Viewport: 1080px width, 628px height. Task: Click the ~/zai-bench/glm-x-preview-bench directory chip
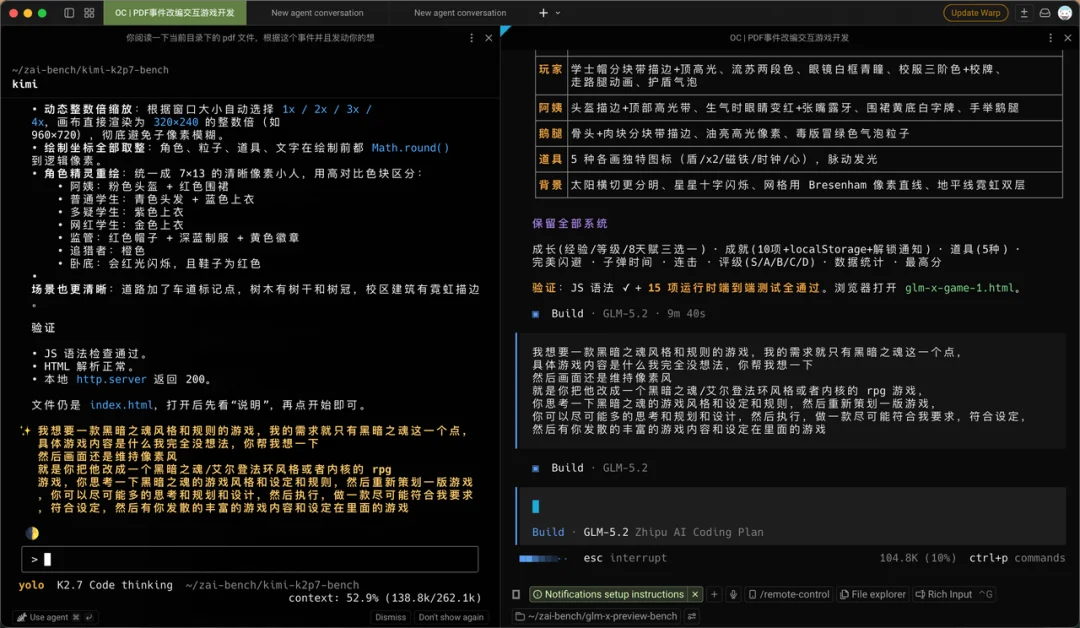click(596, 616)
